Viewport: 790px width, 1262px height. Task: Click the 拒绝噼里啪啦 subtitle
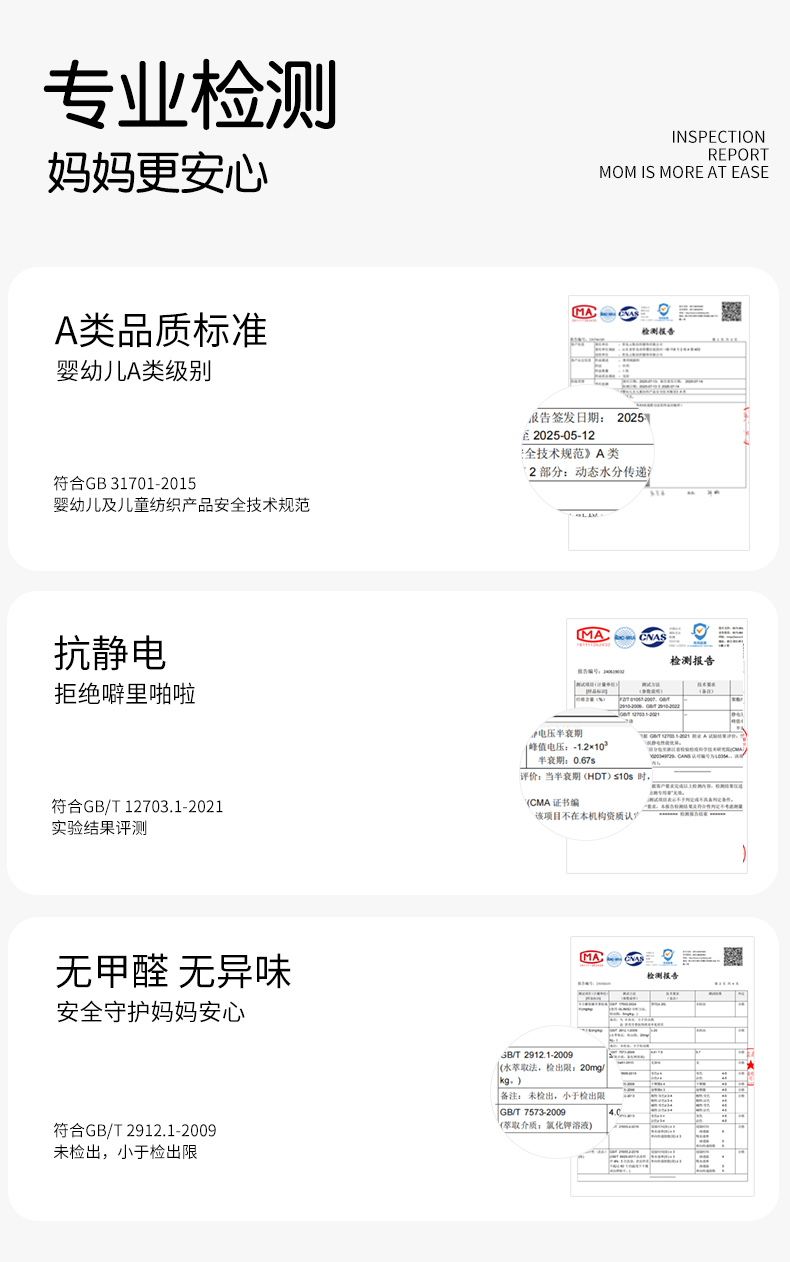(x=125, y=694)
